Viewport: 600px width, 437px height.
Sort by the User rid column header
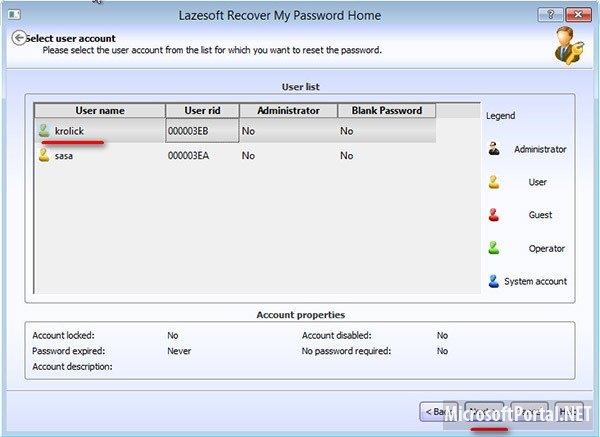pyautogui.click(x=202, y=111)
